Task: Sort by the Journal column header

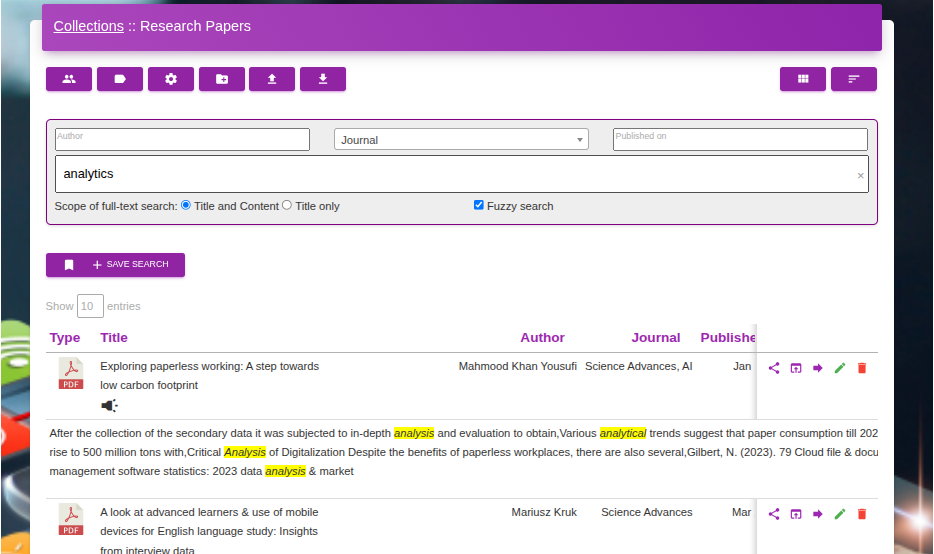Action: point(655,338)
